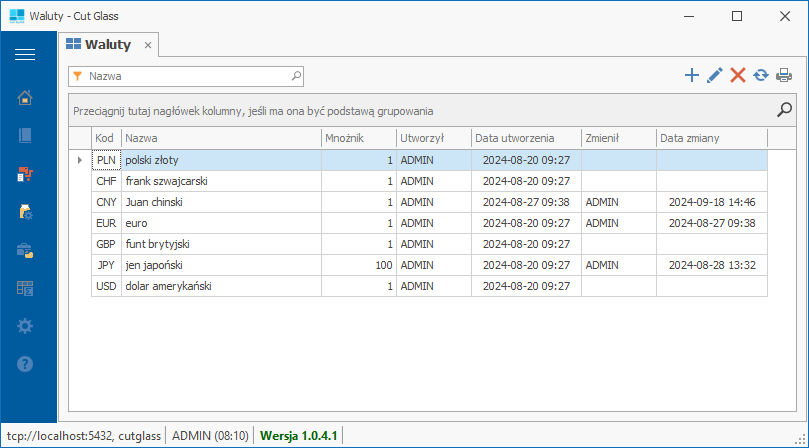The image size is (809, 448).
Task: Sort by the Mnożnik column header
Action: pos(357,138)
